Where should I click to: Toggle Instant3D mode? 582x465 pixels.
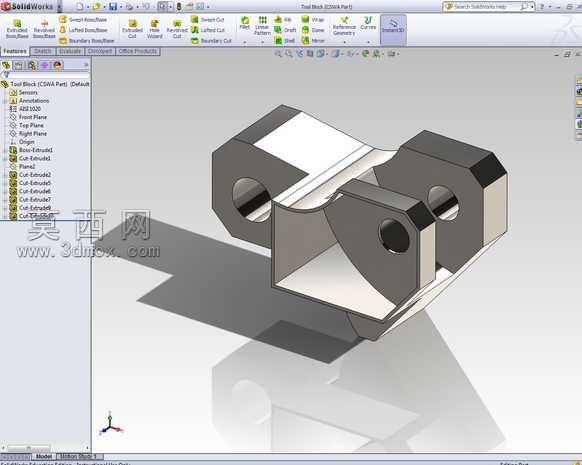pyautogui.click(x=393, y=29)
